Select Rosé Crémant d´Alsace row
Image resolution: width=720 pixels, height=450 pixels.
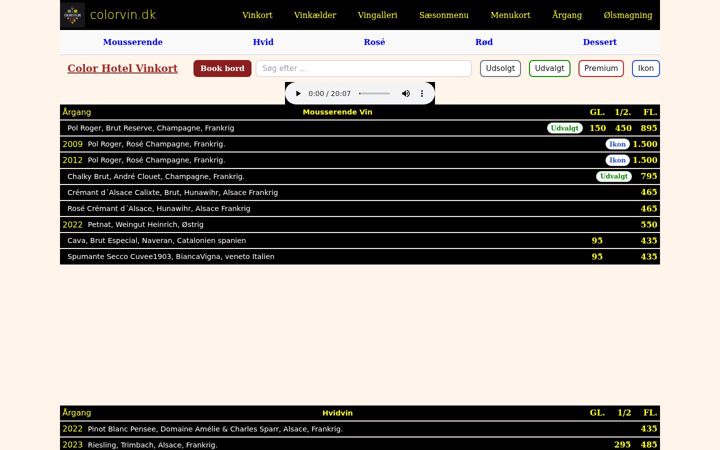point(360,208)
